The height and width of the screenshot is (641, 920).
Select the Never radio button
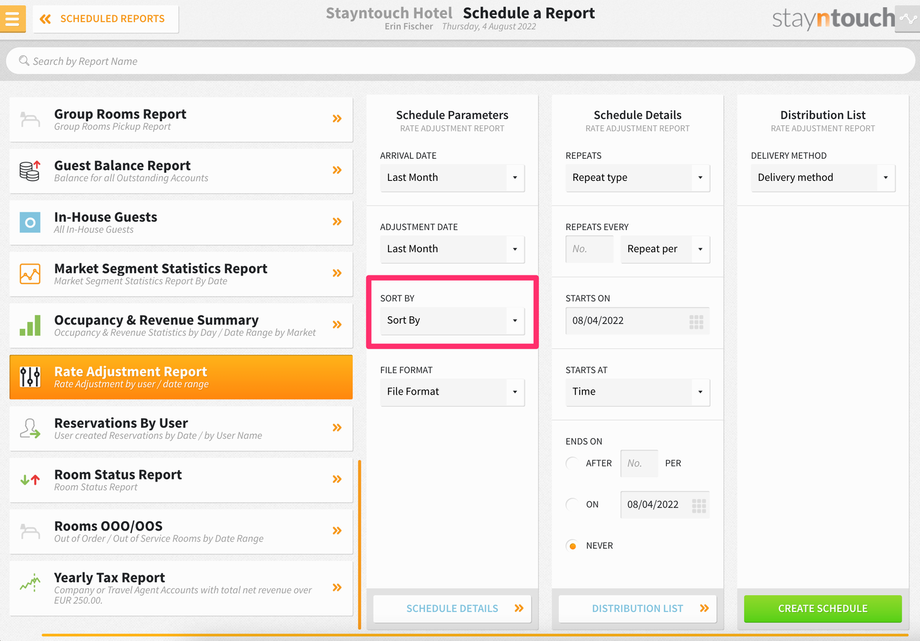coord(572,545)
